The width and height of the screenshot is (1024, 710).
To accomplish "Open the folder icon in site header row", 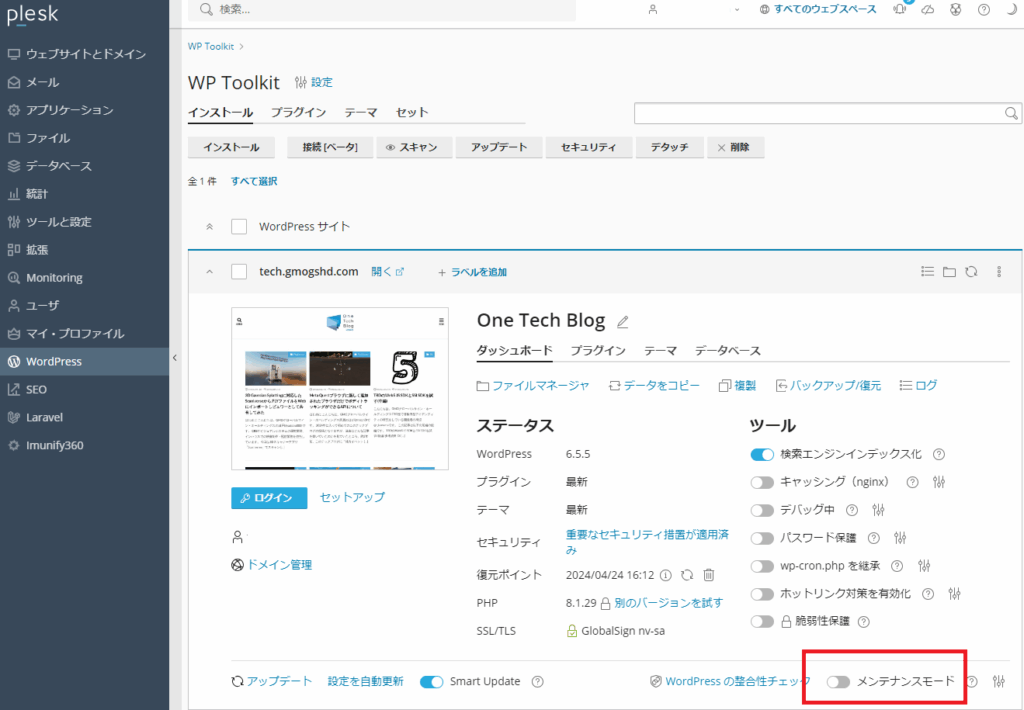I will point(949,271).
